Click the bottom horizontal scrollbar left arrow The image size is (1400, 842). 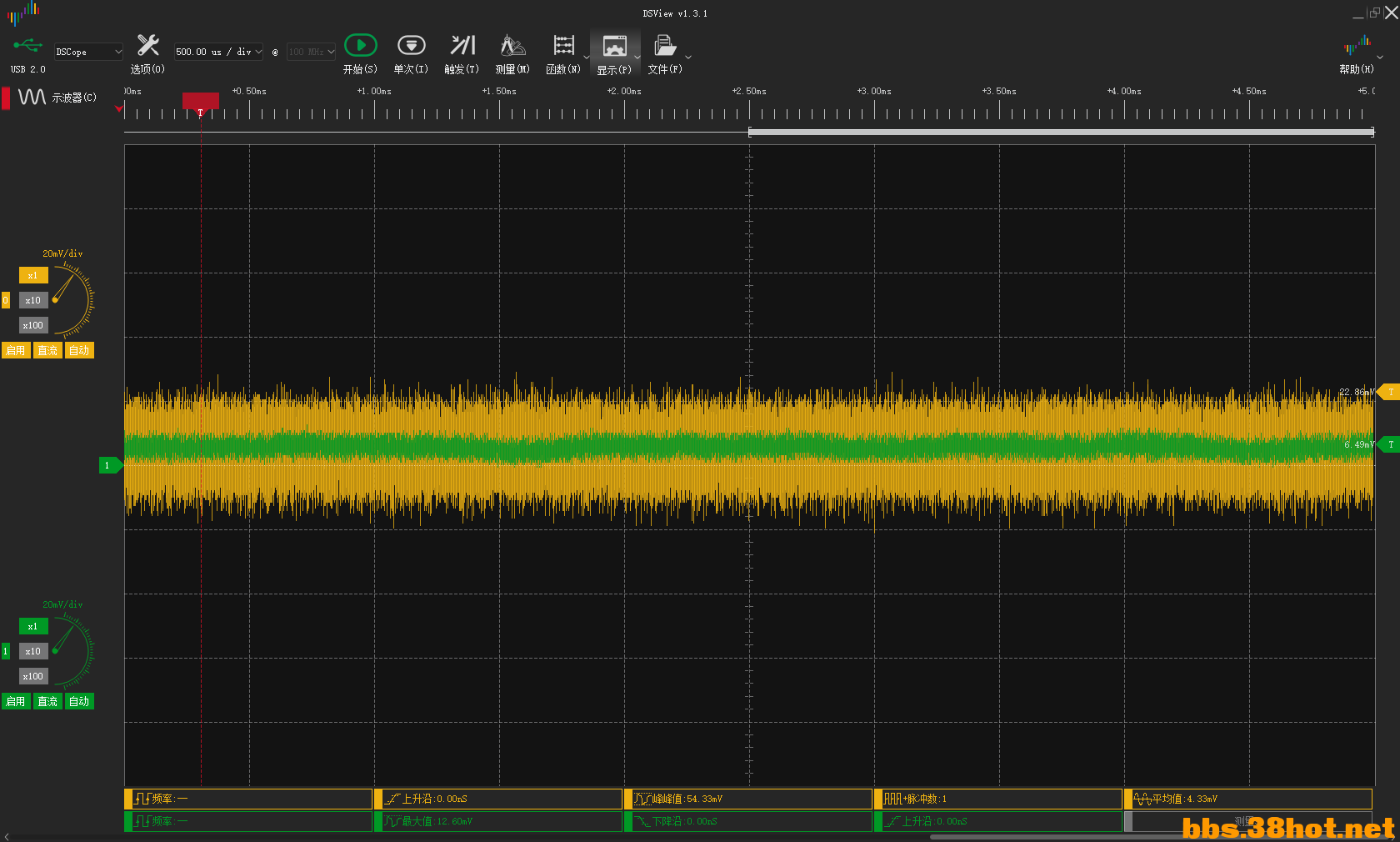tap(7, 836)
